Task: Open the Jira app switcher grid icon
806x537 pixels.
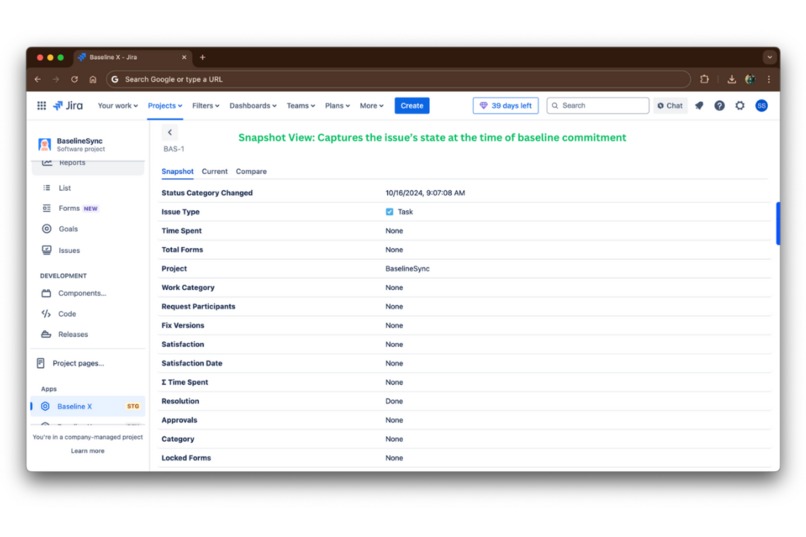Action: (x=42, y=105)
